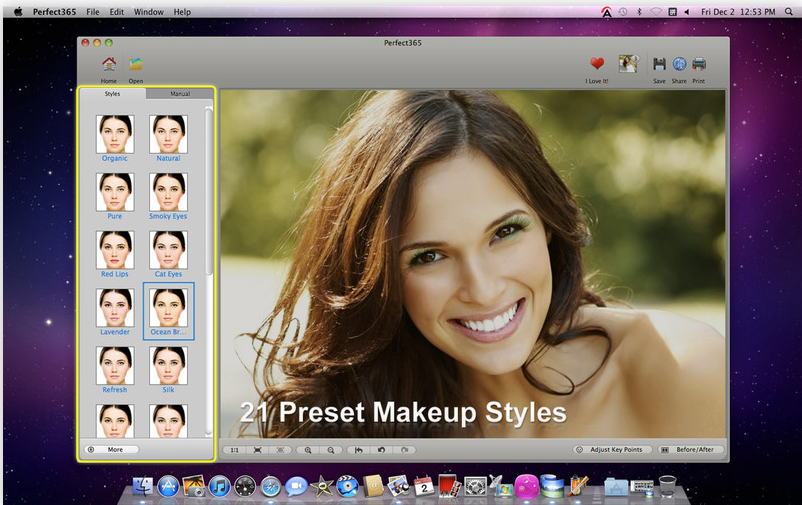Open Spotlight search in the menu bar
The height and width of the screenshot is (505, 802).
tap(789, 12)
